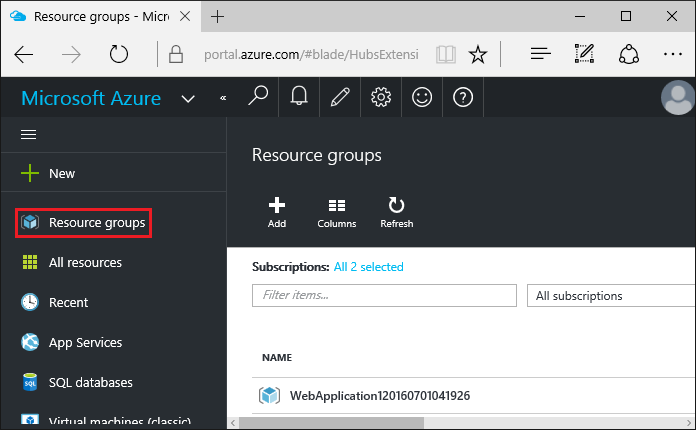This screenshot has width=696, height=430.
Task: Open browser more actions ellipsis
Action: point(672,54)
